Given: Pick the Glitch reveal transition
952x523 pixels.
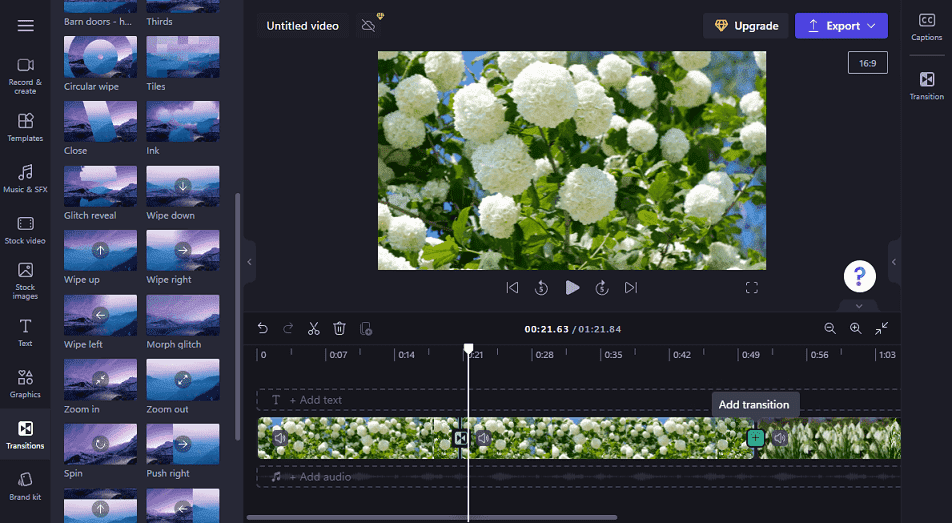Looking at the screenshot, I should (x=100, y=186).
